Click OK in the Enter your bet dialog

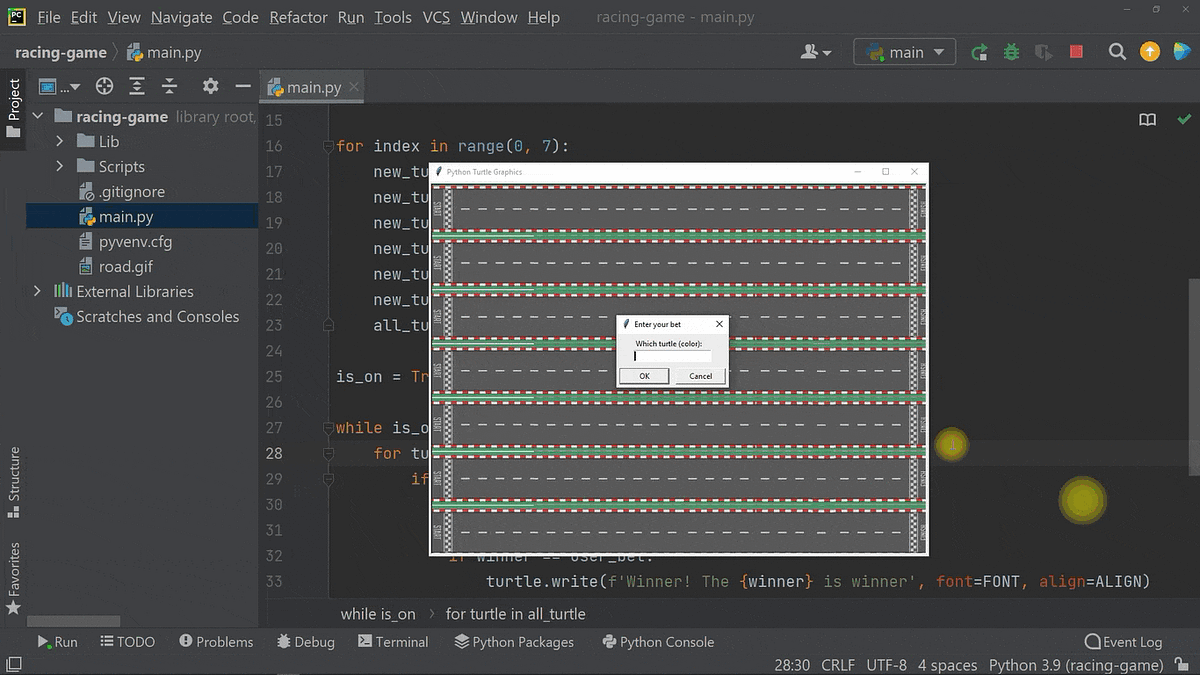coord(644,376)
